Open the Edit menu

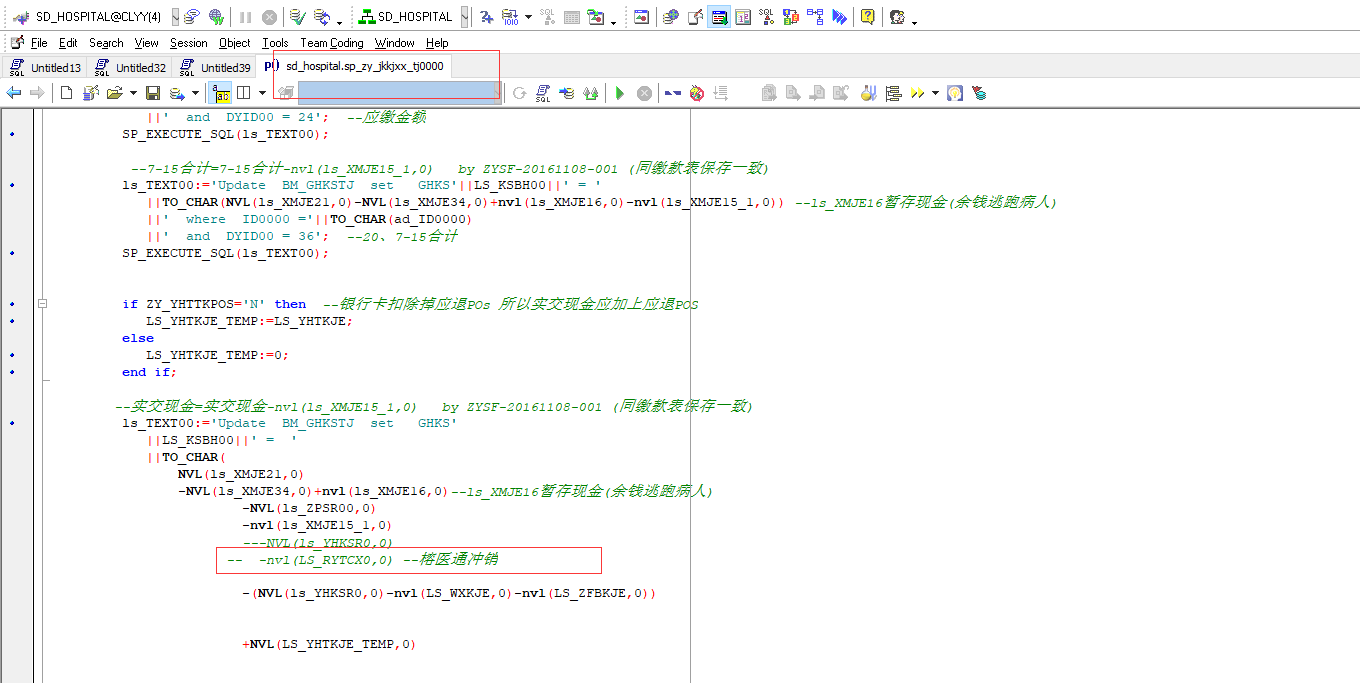point(68,43)
